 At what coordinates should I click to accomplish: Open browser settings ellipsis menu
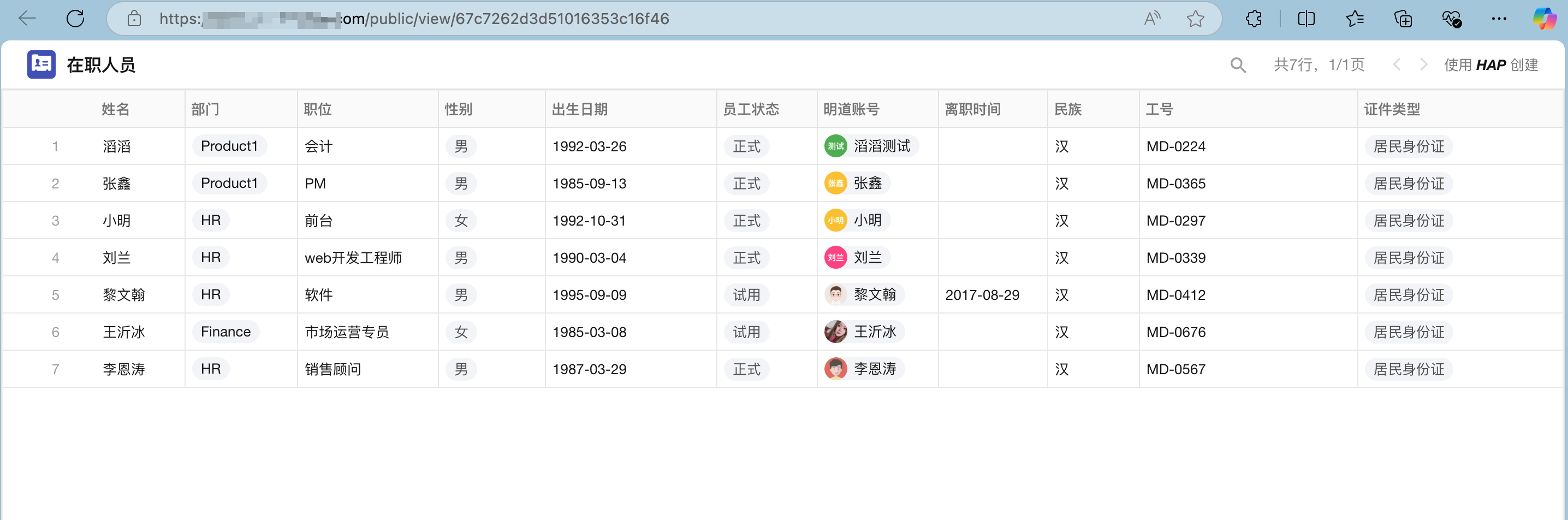[1499, 19]
